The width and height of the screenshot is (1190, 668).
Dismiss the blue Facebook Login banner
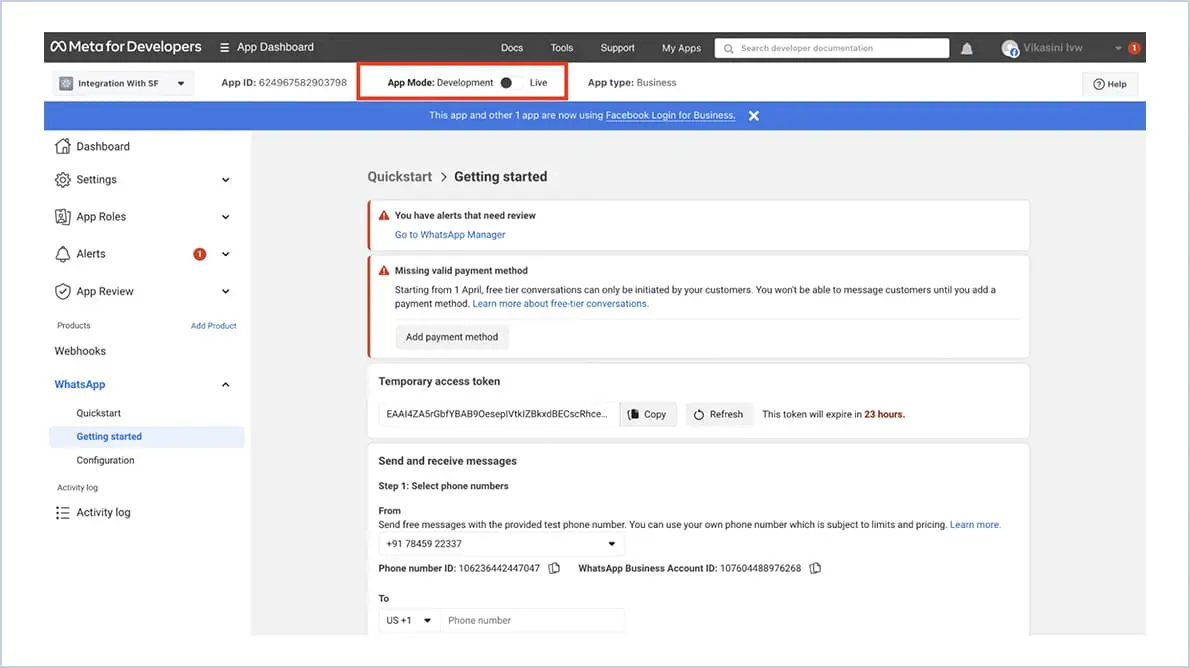pyautogui.click(x=754, y=115)
